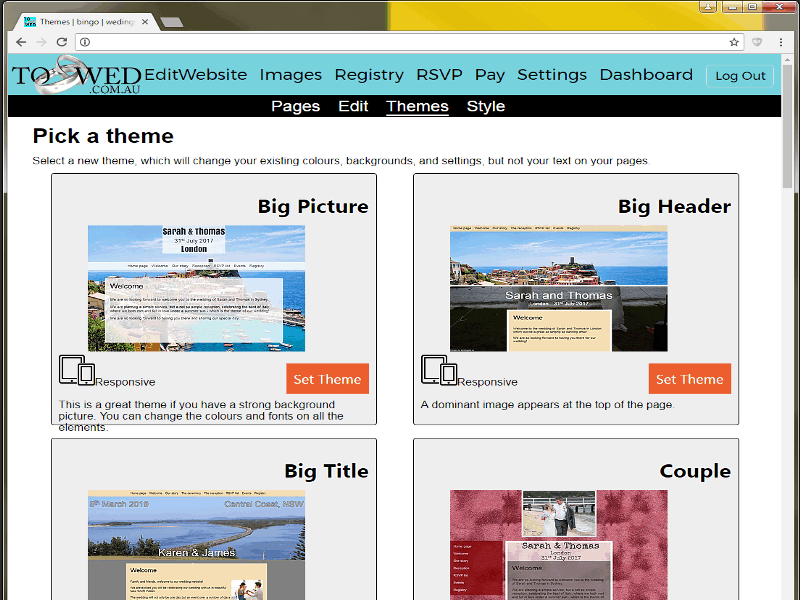Click the Big Picture theme preview image
Screen dimensions: 800x600
[x=196, y=288]
